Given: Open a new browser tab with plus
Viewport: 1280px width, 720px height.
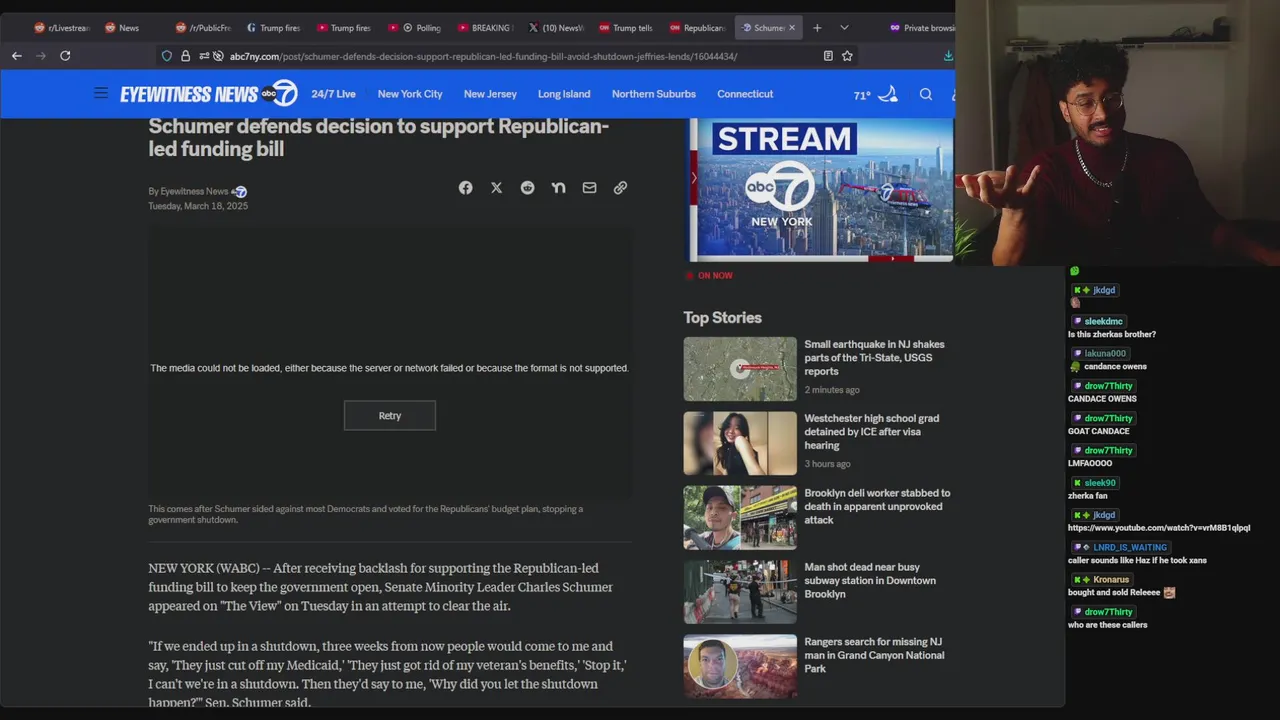Looking at the screenshot, I should tap(817, 28).
